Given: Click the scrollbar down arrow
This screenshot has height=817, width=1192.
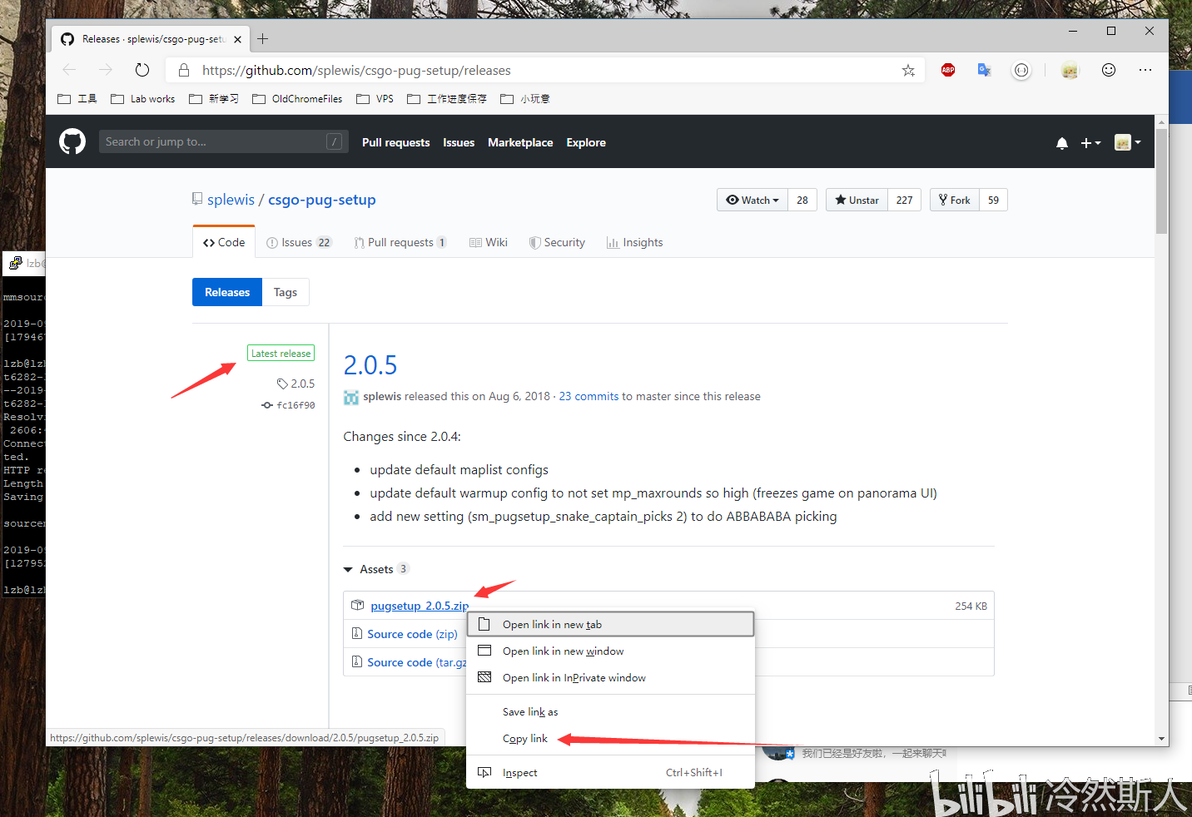Looking at the screenshot, I should (1161, 739).
